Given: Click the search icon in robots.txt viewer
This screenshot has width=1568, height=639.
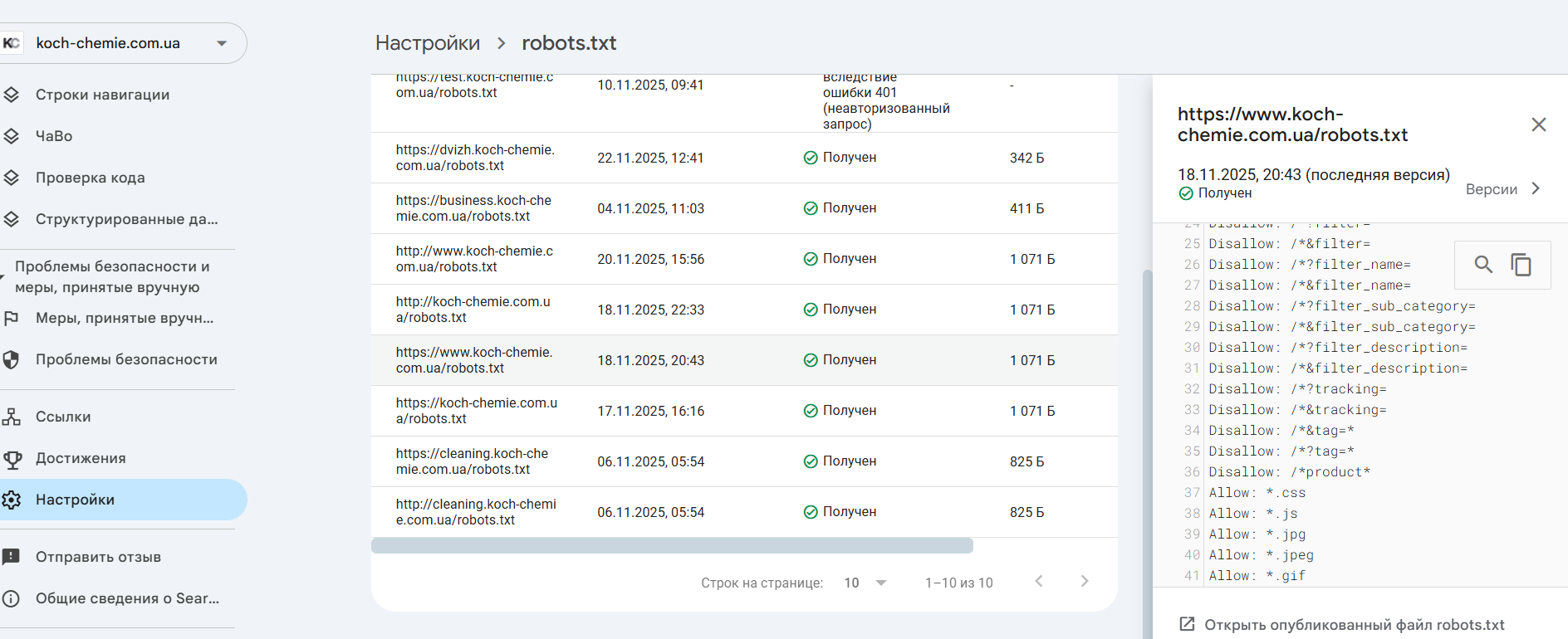Looking at the screenshot, I should (x=1483, y=265).
